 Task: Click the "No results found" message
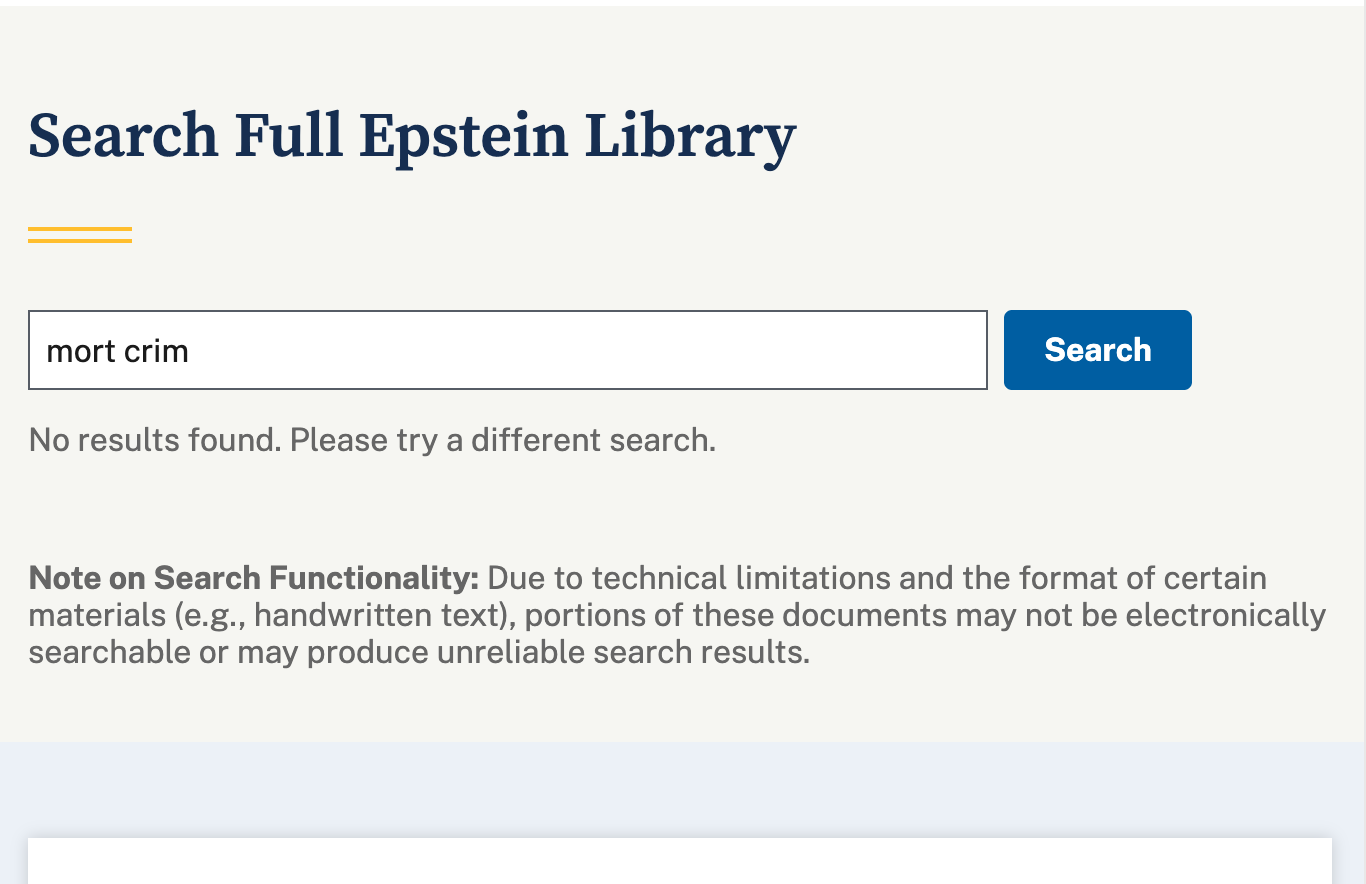pyautogui.click(x=155, y=440)
